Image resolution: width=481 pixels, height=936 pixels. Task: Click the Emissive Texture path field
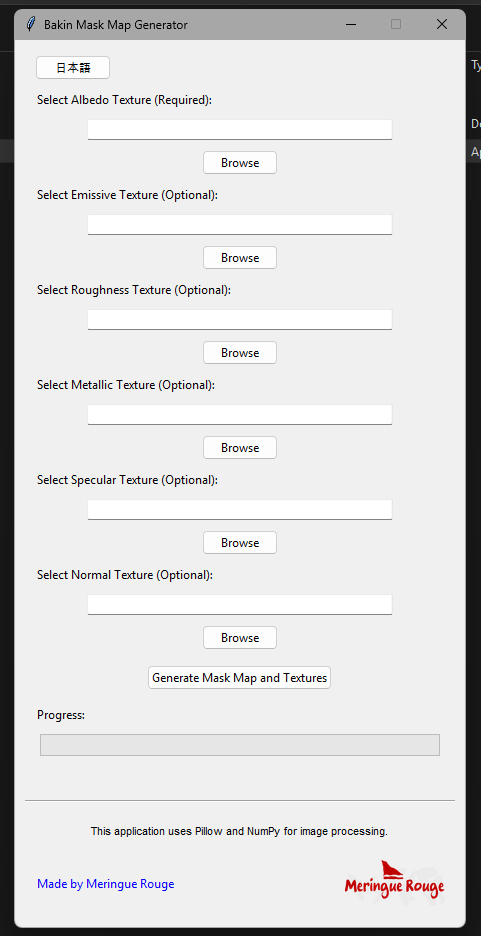click(x=240, y=224)
